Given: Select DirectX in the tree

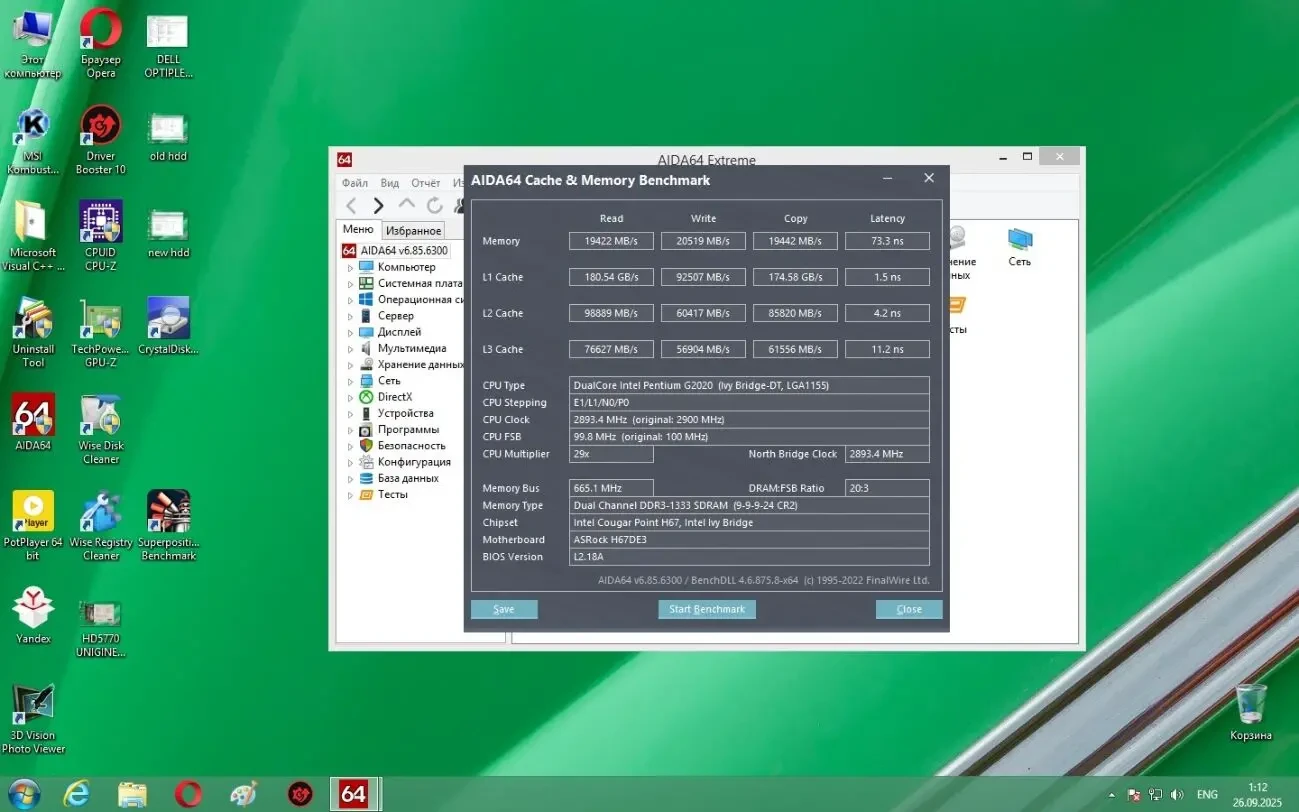Looking at the screenshot, I should (394, 397).
